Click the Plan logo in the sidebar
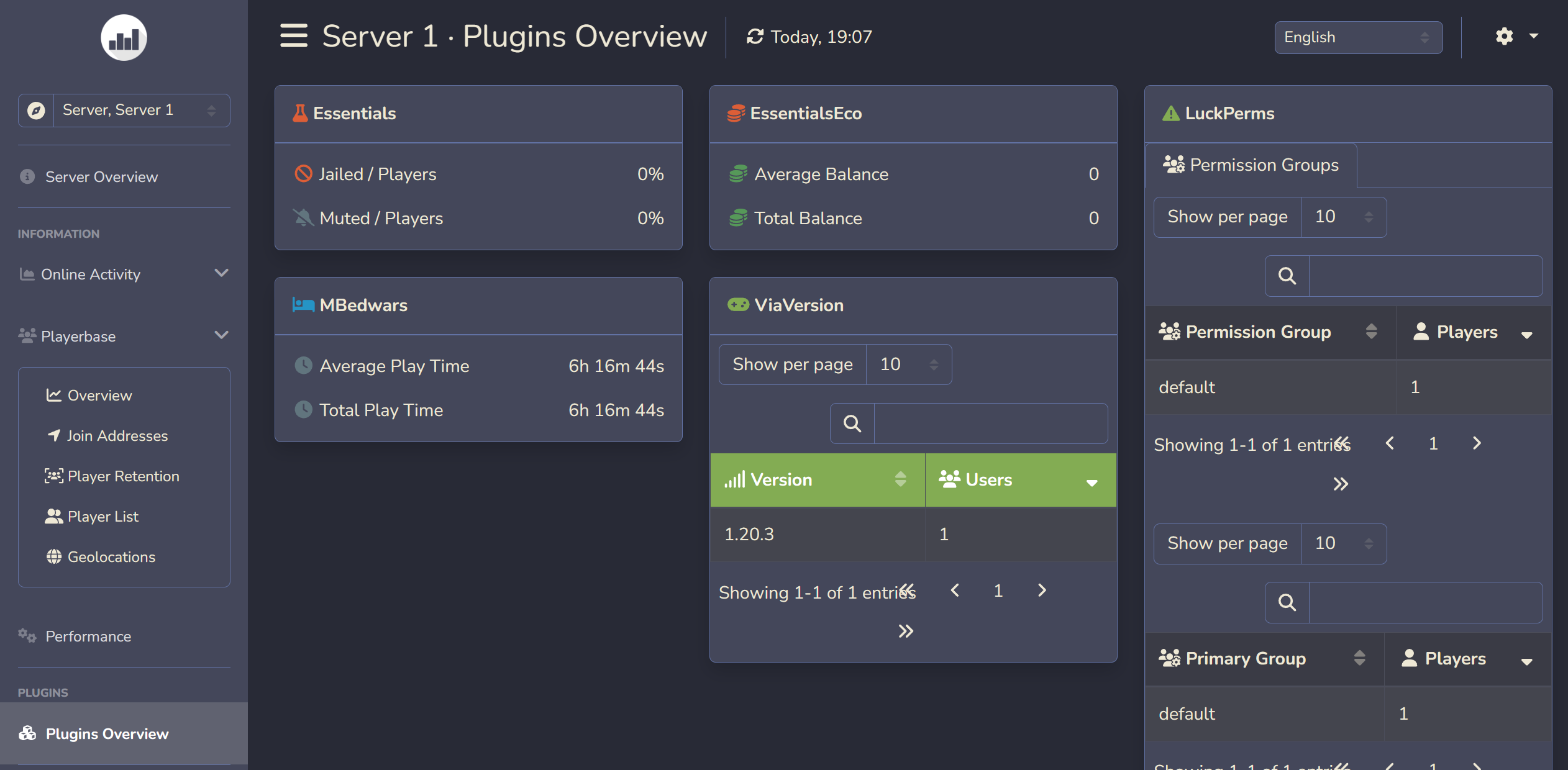1568x770 pixels. [x=124, y=38]
